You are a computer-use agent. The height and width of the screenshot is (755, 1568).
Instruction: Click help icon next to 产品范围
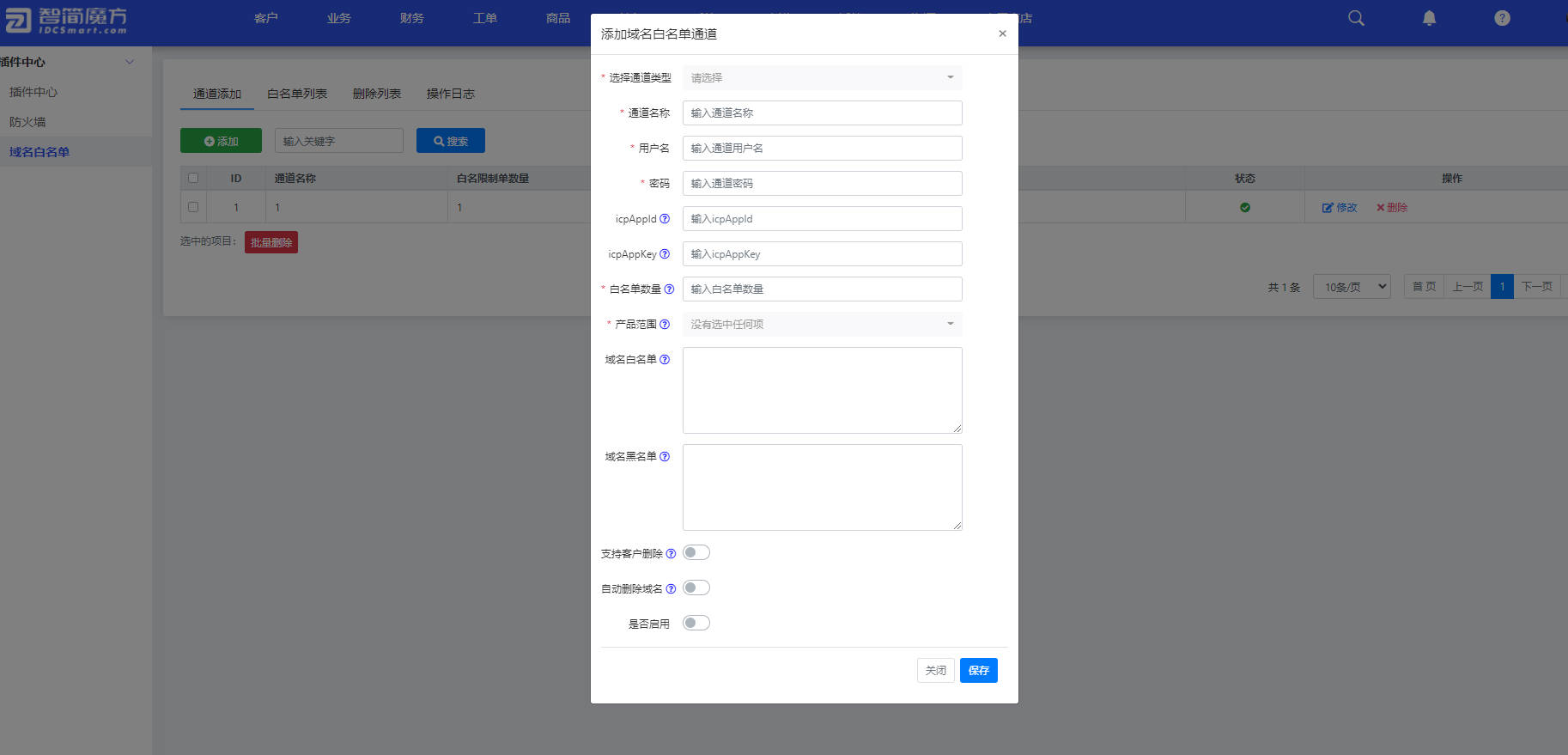point(664,325)
